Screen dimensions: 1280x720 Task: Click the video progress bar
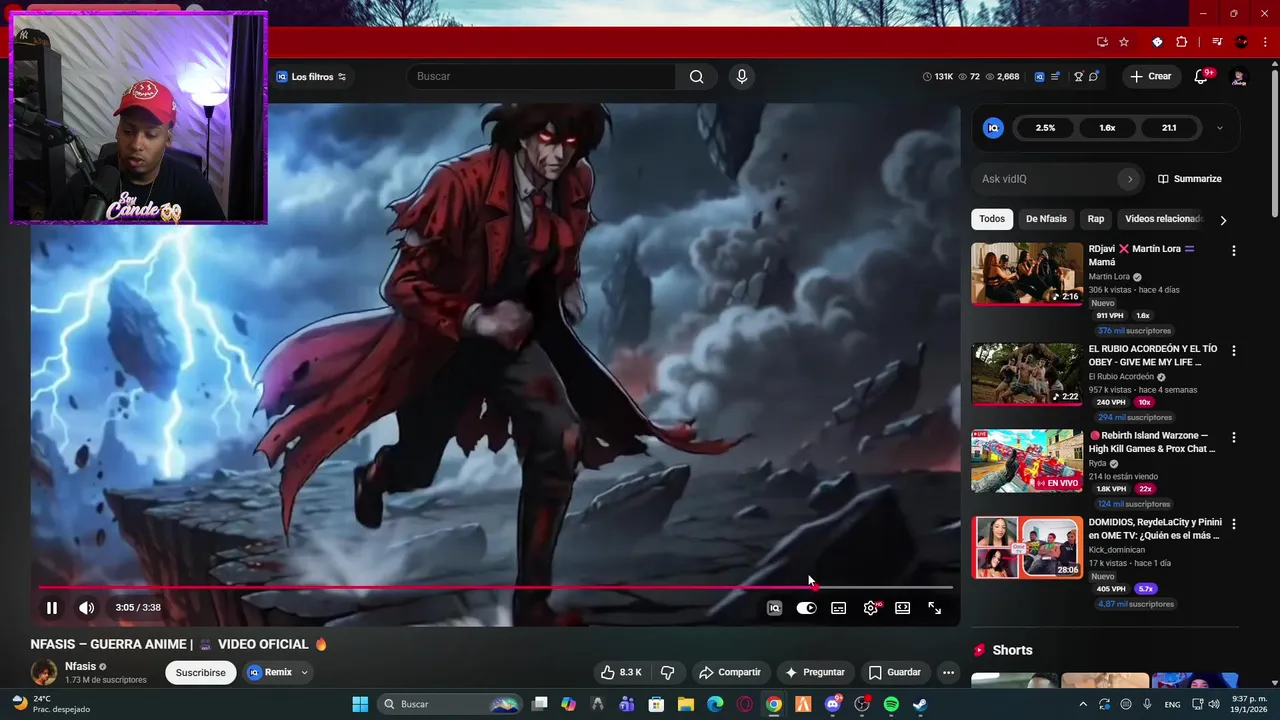(x=495, y=587)
